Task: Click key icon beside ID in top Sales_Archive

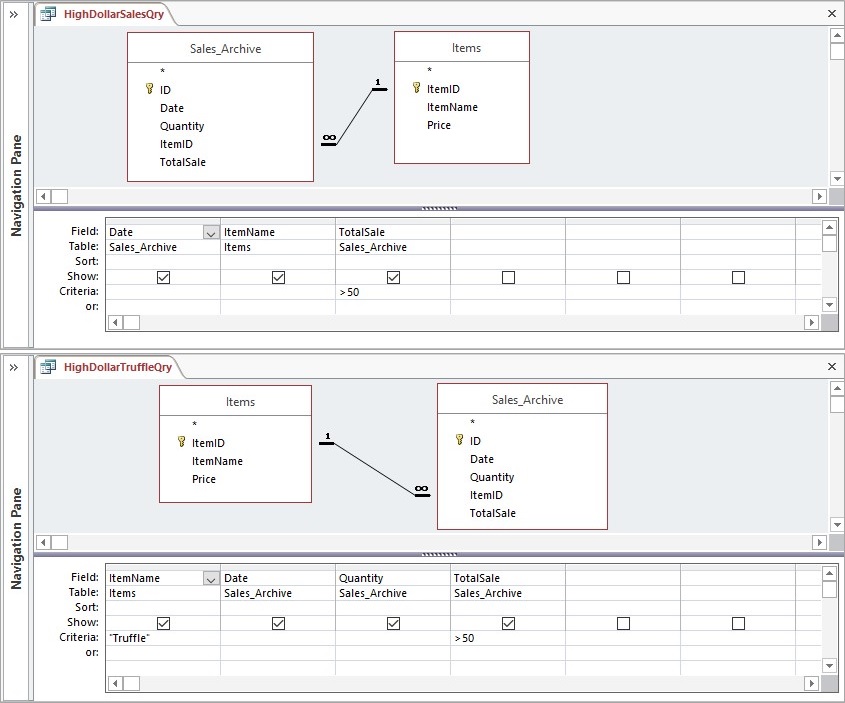Action: 150,90
